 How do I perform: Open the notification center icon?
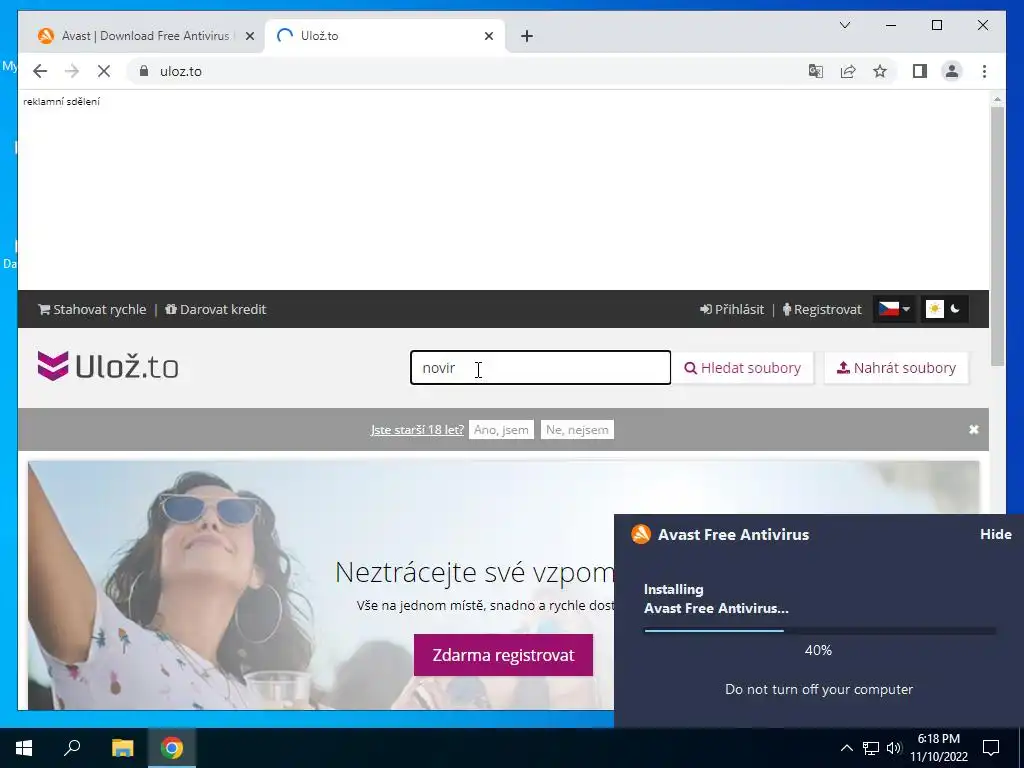[x=991, y=748]
